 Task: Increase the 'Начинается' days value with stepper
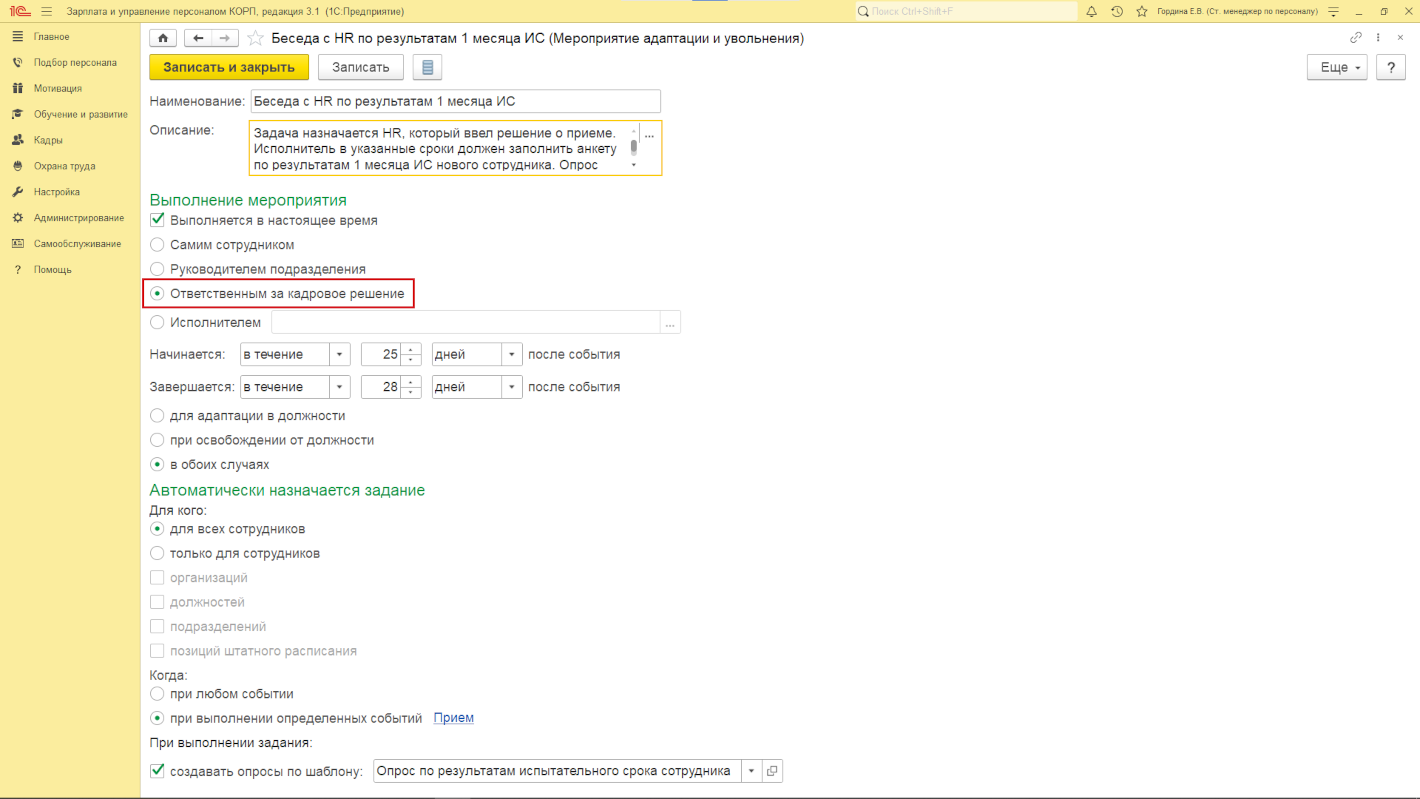click(x=411, y=349)
